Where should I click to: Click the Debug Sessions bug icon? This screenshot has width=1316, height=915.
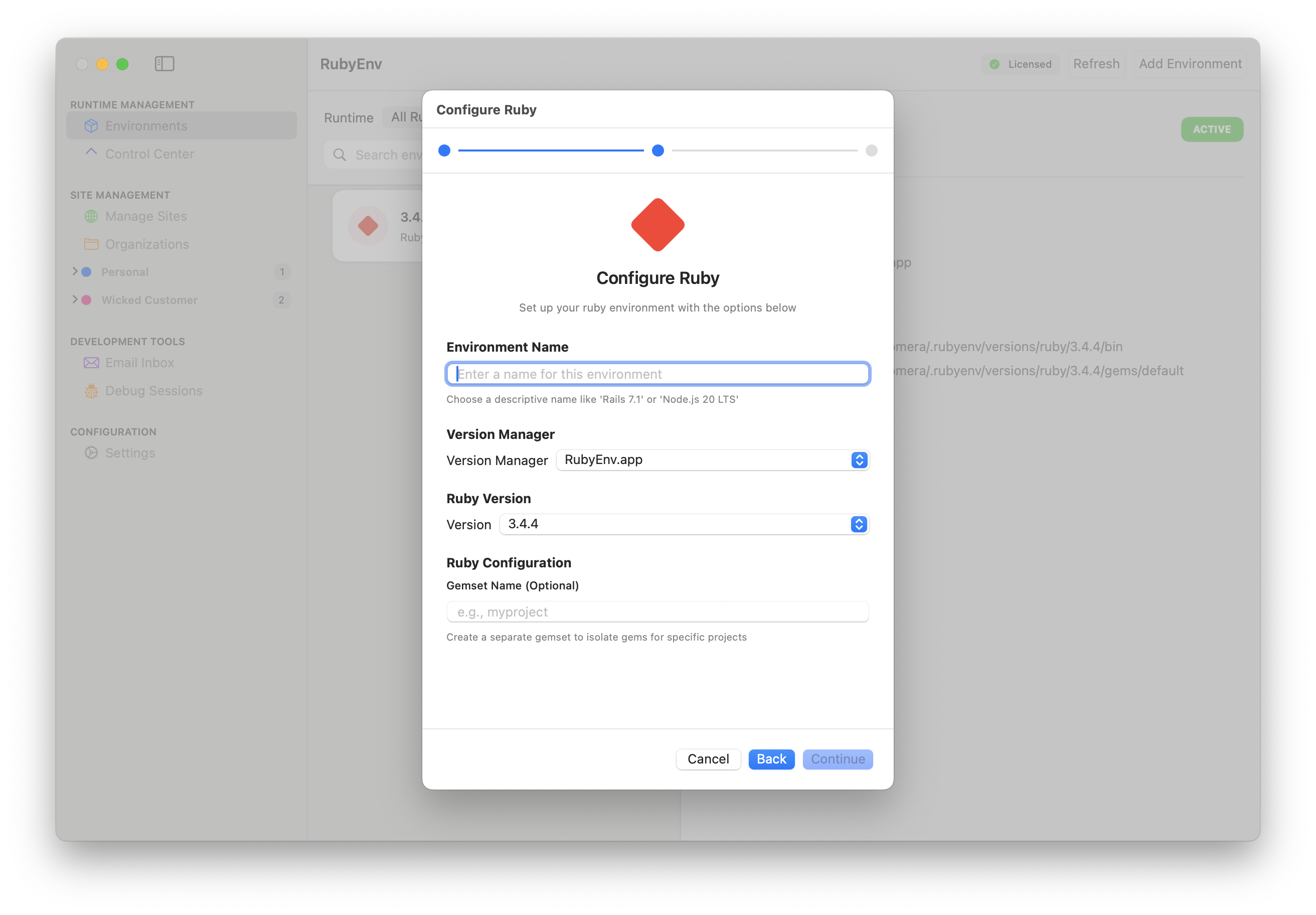pos(91,391)
